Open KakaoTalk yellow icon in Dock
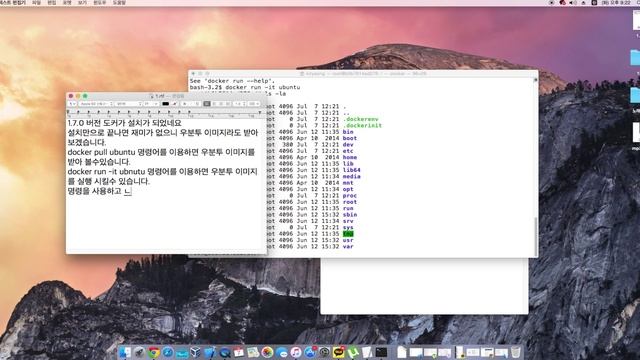Image resolution: width=640 pixels, height=360 pixels. [x=338, y=352]
